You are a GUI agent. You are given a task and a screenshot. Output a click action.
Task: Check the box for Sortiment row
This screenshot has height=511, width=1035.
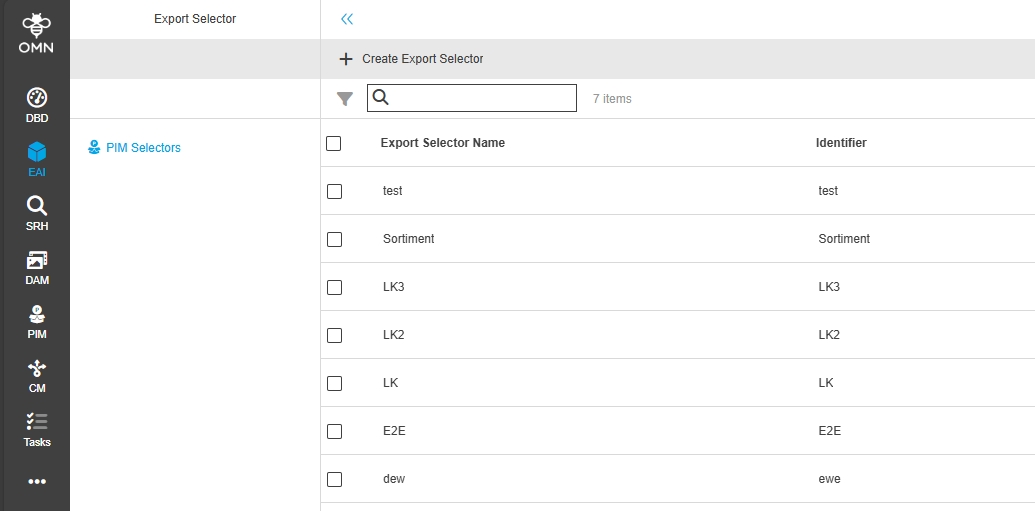click(334, 239)
